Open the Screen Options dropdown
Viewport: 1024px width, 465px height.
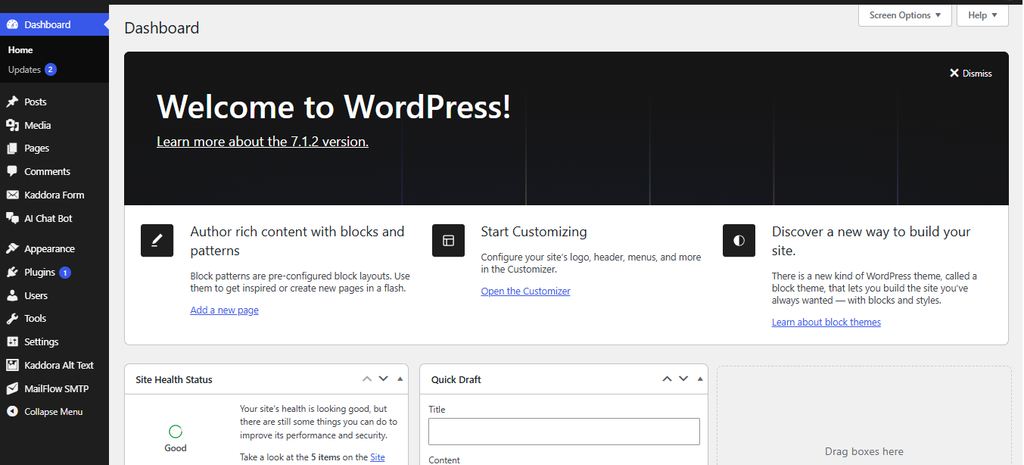pyautogui.click(x=904, y=15)
